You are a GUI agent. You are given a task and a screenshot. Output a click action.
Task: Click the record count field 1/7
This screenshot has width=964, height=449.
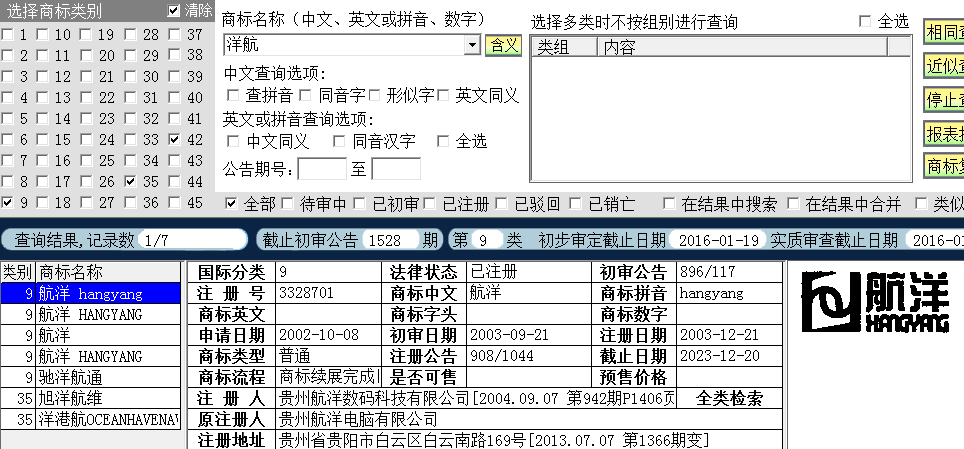point(192,240)
